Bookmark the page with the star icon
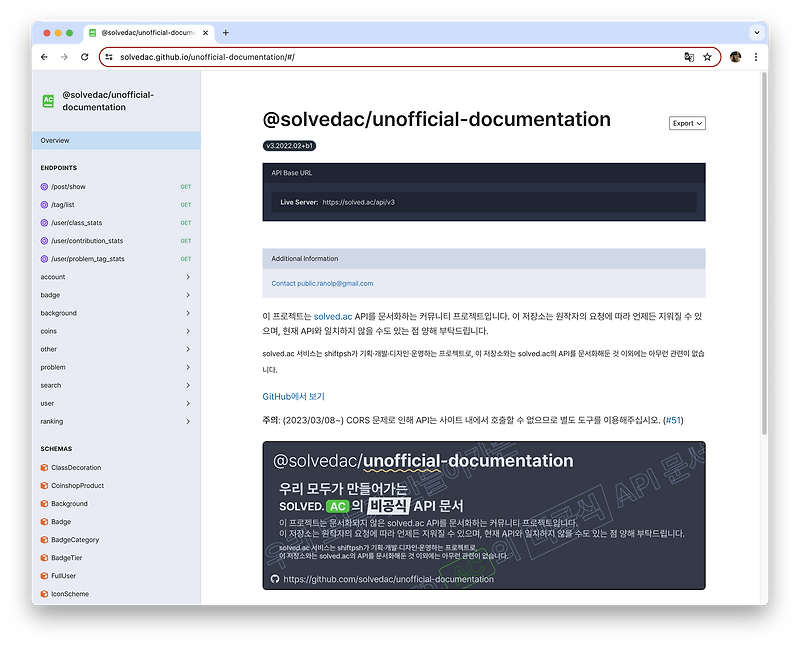 coord(708,57)
